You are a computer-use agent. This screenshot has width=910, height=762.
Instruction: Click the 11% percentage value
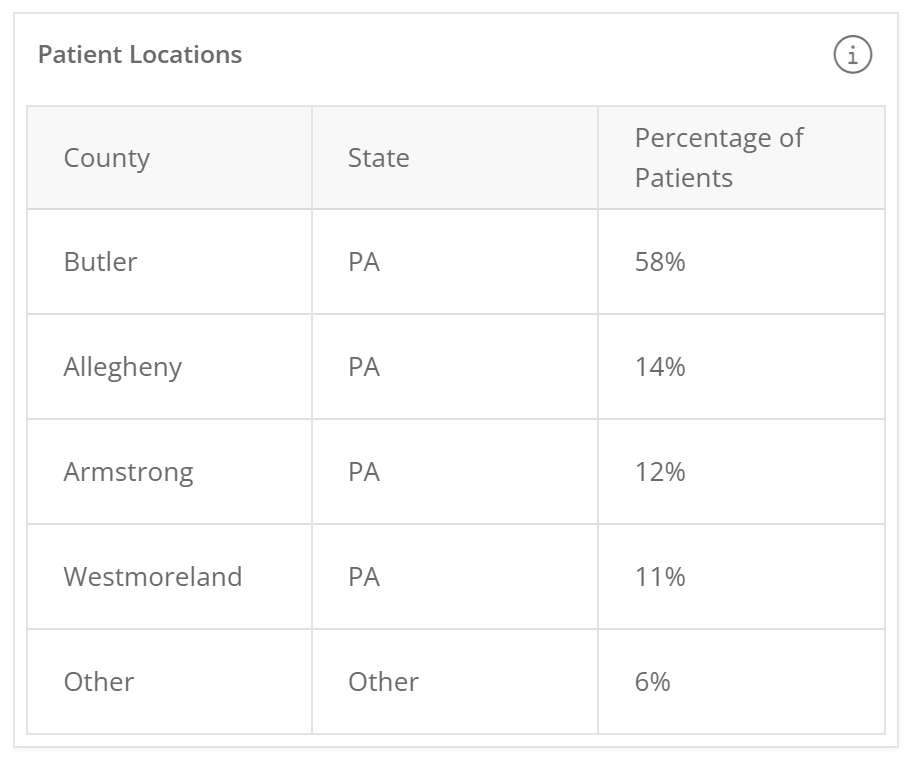point(660,577)
